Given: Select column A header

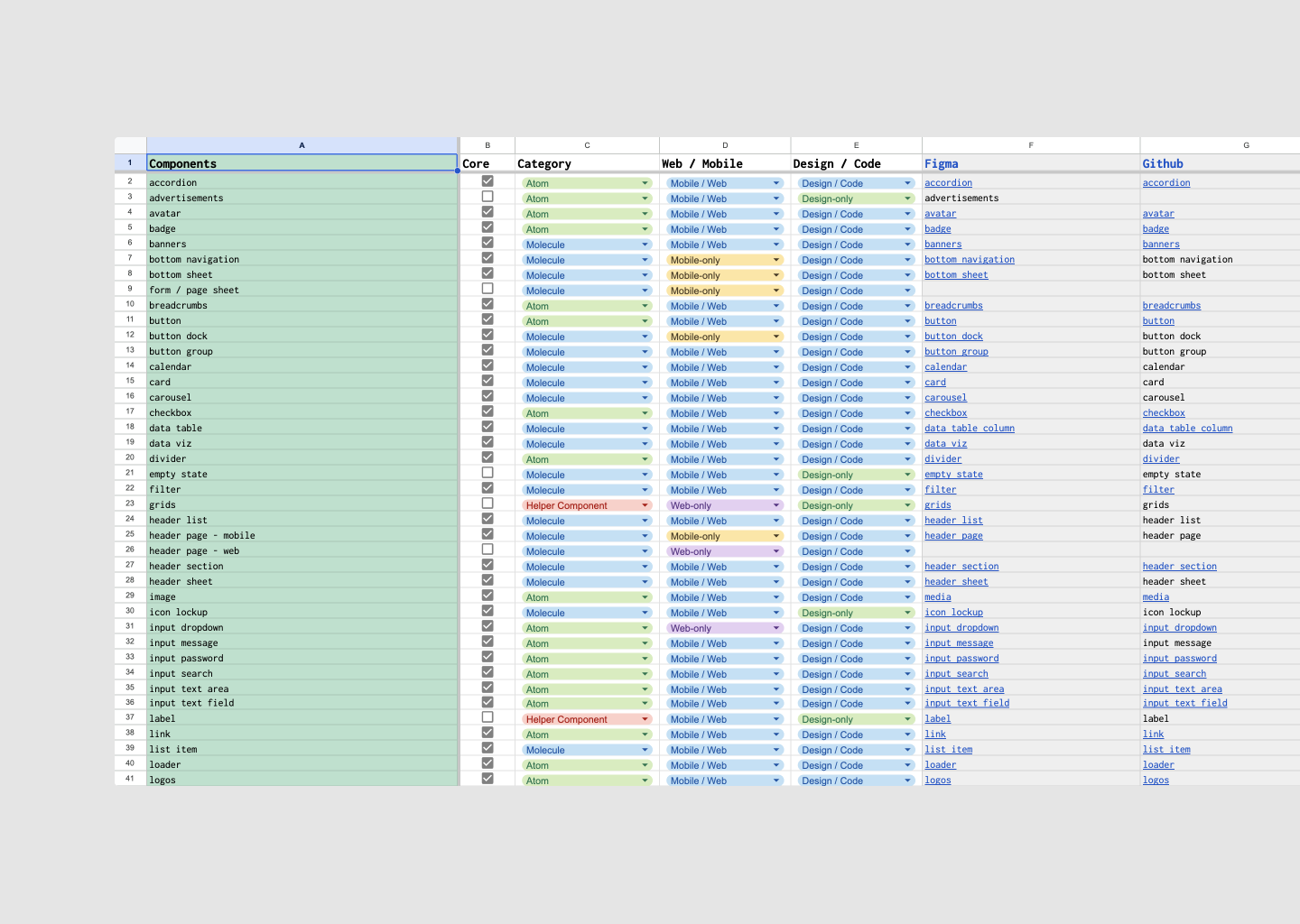Looking at the screenshot, I should (302, 145).
